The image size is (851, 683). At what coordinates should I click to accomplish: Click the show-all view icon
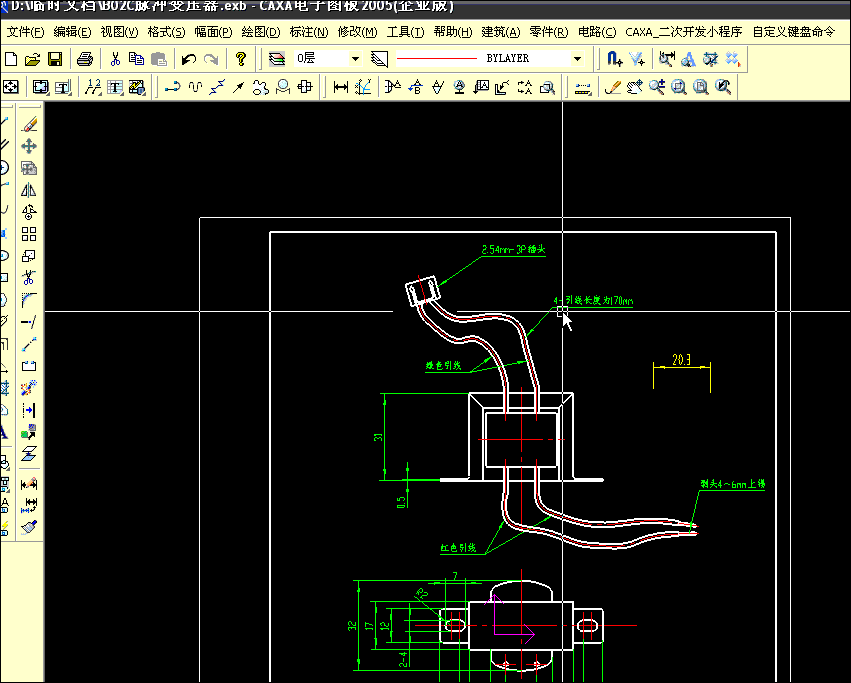tap(11, 87)
